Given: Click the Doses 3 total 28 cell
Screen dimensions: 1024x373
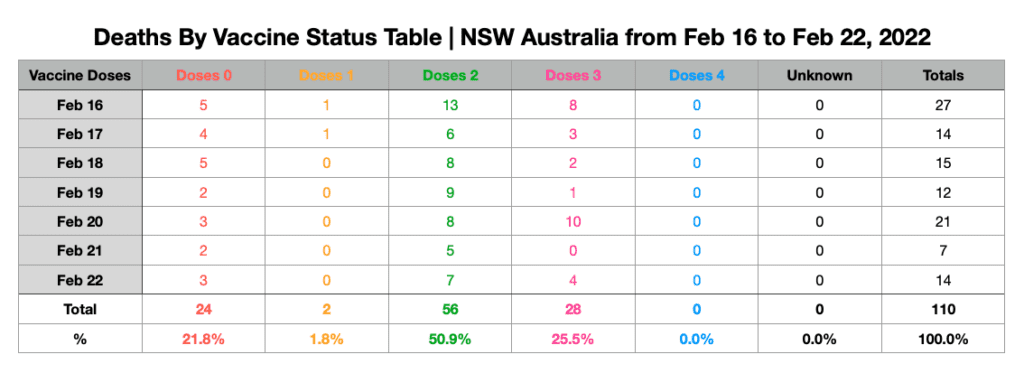Looking at the screenshot, I should point(573,309).
